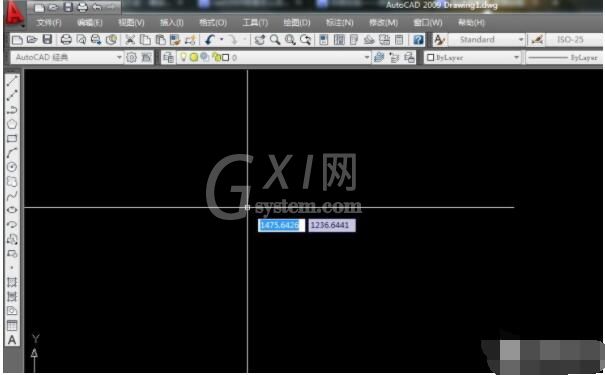Open the 工具(T) menu

tap(255, 23)
